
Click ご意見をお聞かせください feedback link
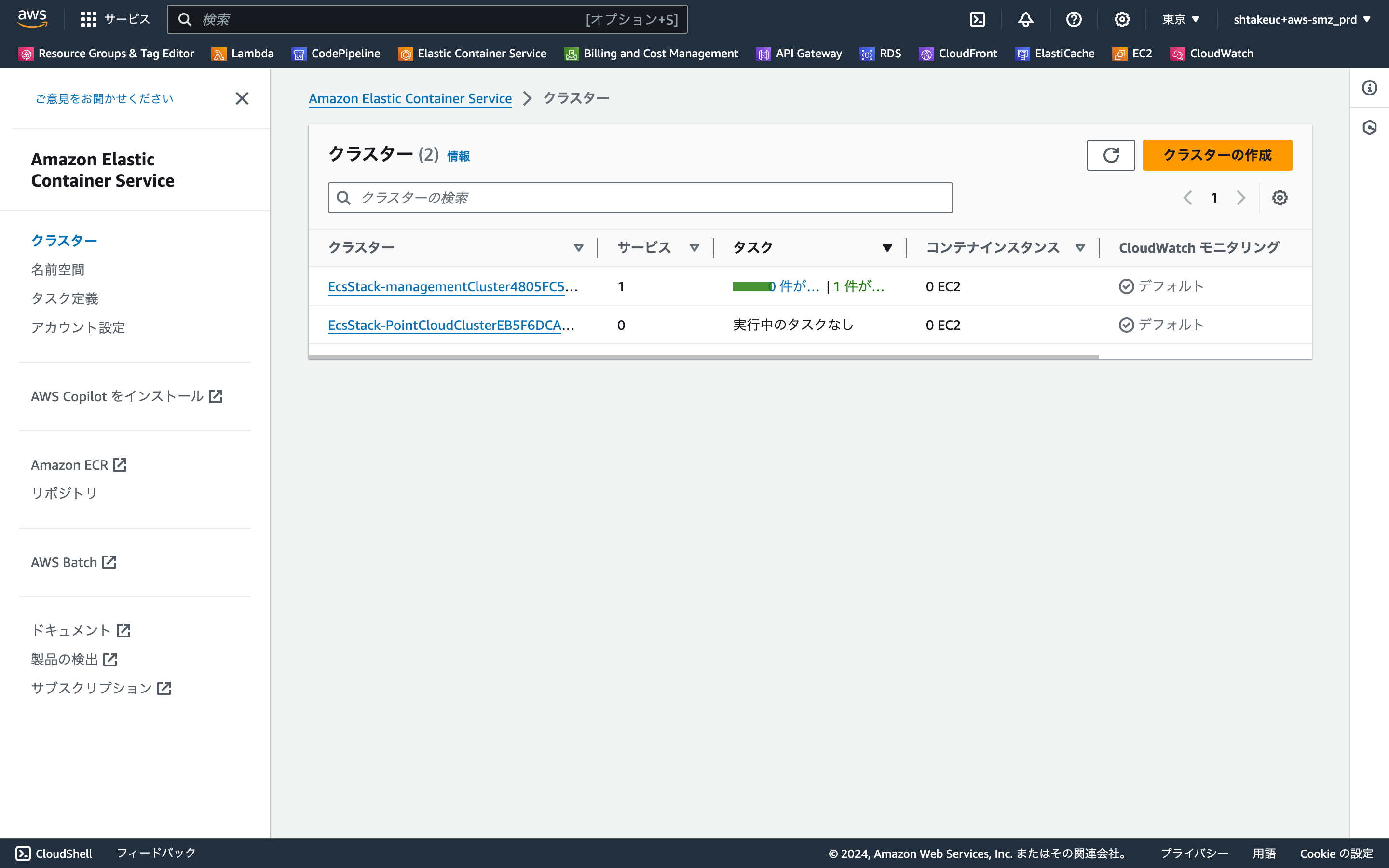[x=105, y=99]
